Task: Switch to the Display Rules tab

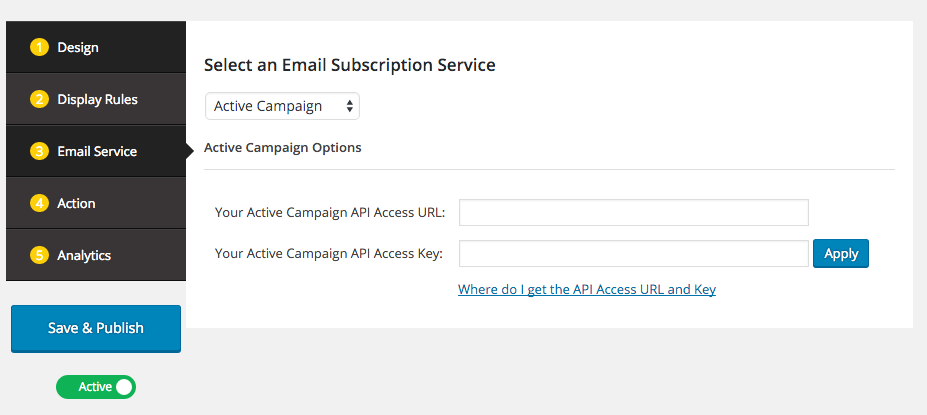Action: [98, 99]
